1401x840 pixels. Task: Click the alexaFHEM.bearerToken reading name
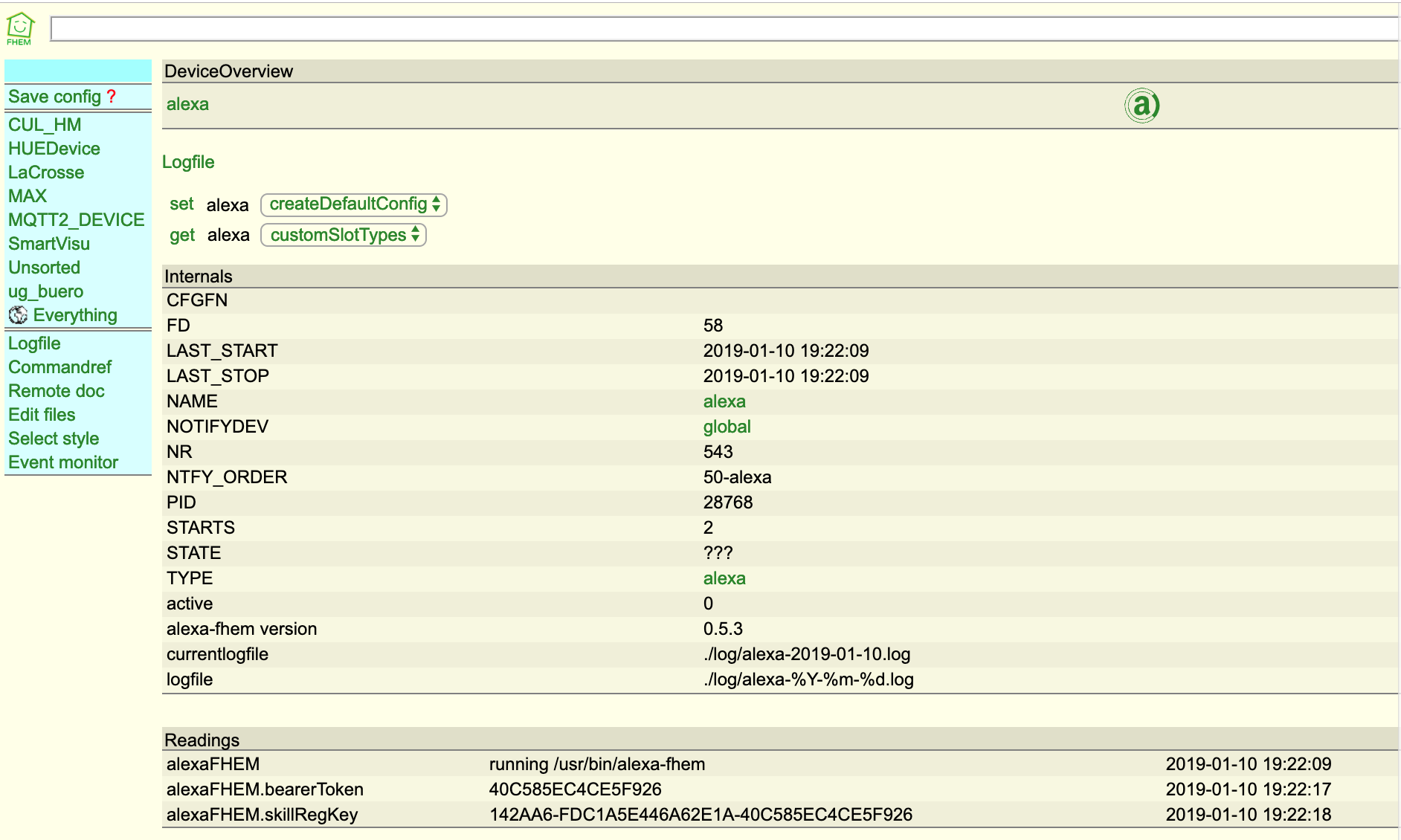click(265, 789)
